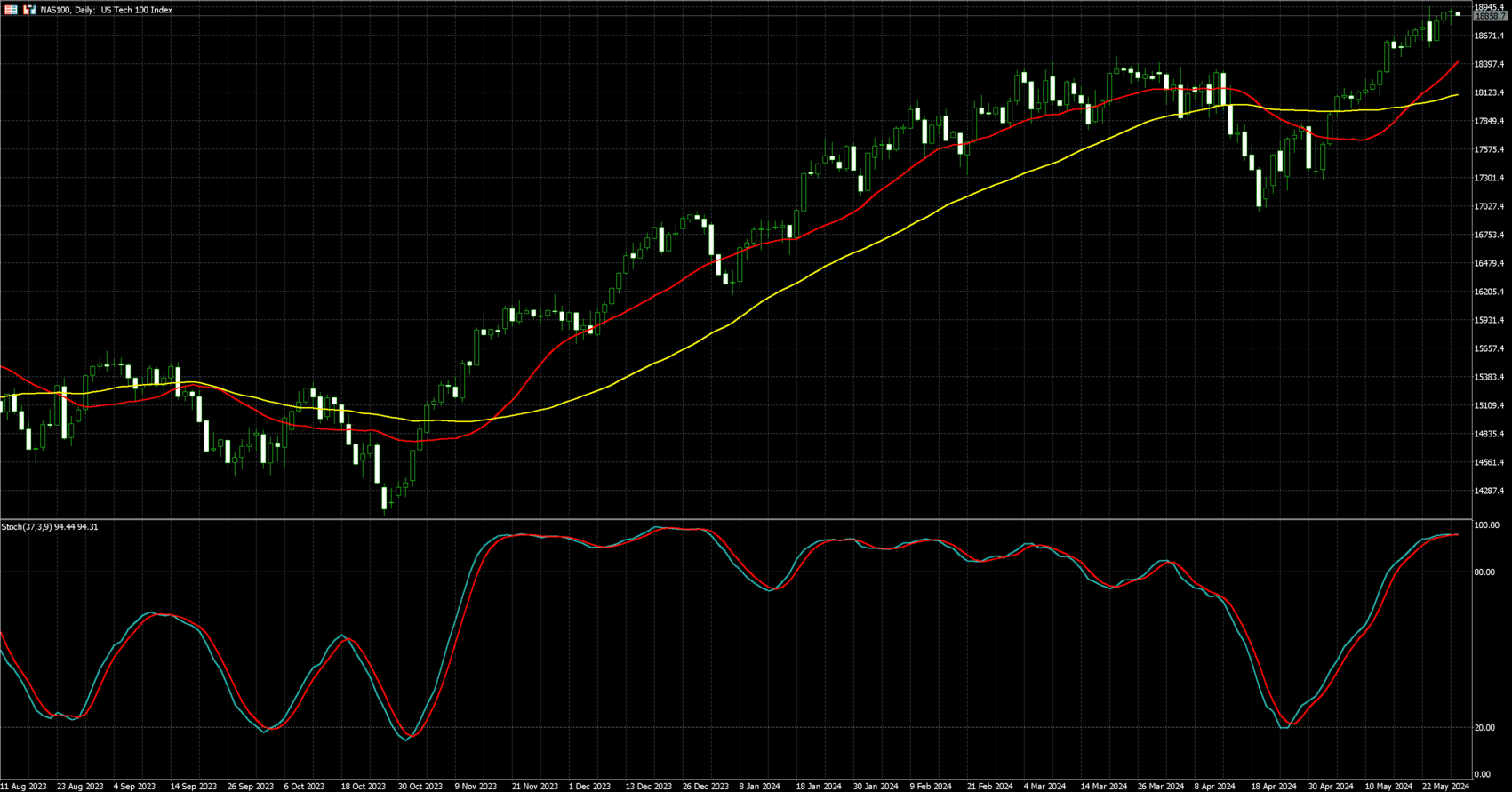The width and height of the screenshot is (1512, 792).
Task: Select the 8 Jan 2024 date label
Action: click(762, 786)
